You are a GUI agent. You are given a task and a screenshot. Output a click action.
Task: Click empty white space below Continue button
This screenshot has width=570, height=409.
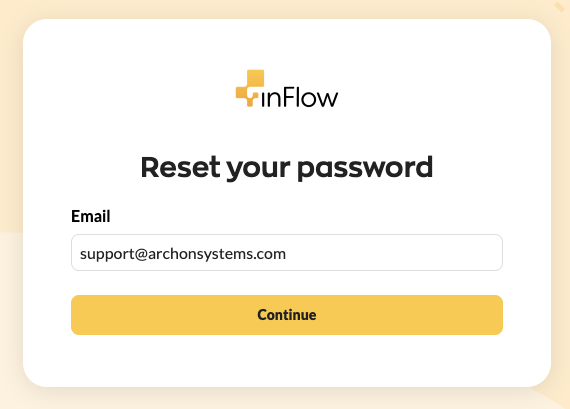[x=287, y=360]
